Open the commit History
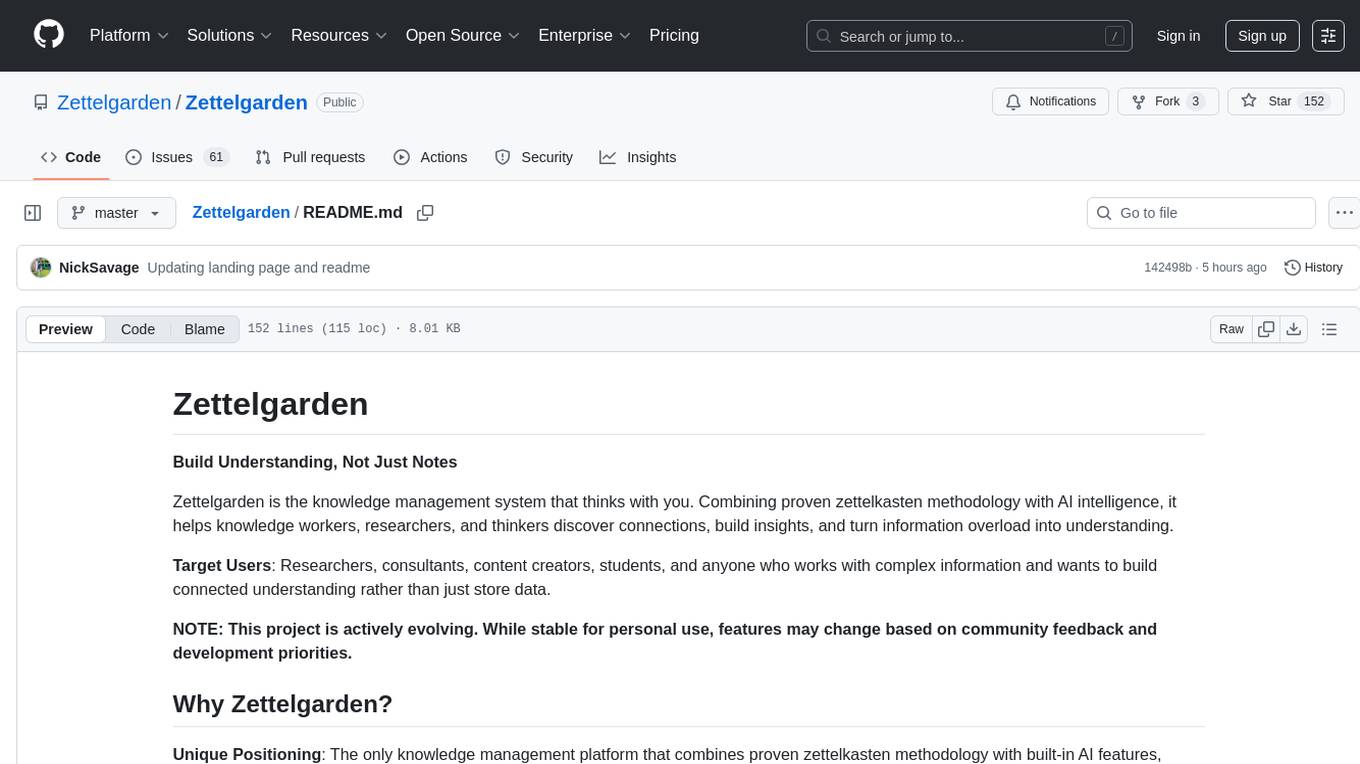1360x764 pixels. pyautogui.click(x=1313, y=267)
